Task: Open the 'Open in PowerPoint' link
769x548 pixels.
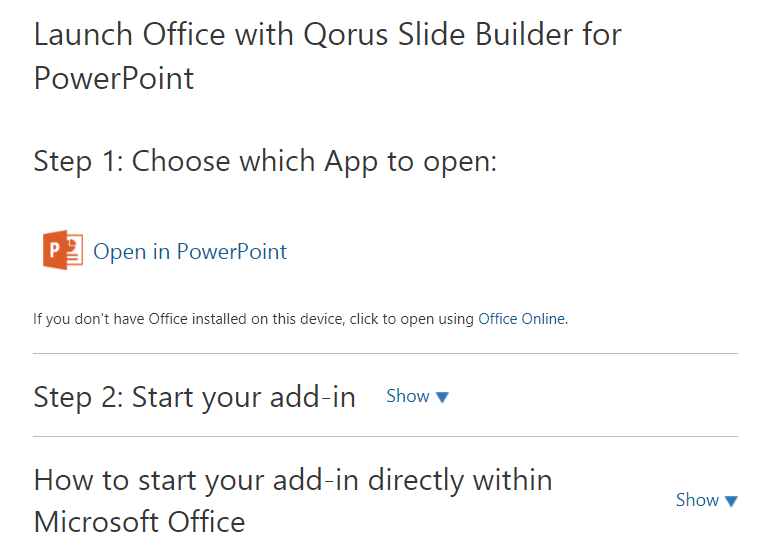Action: pos(190,252)
